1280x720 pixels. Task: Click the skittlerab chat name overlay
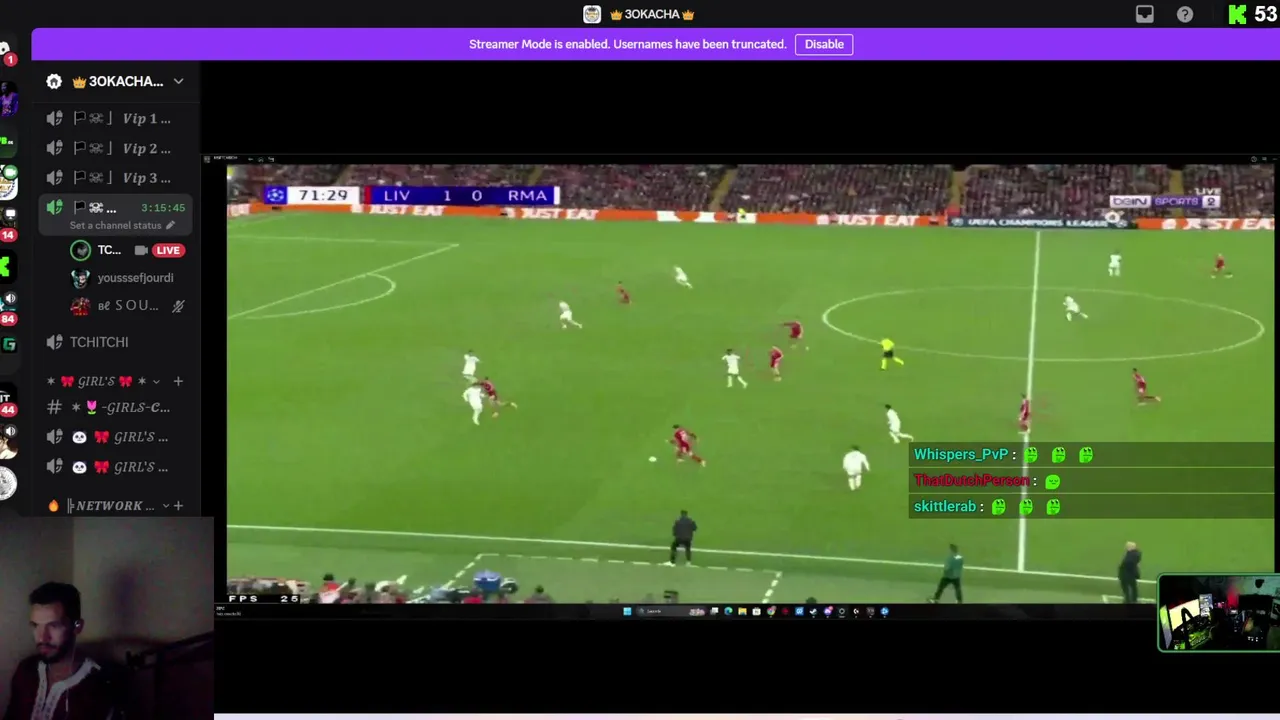pos(944,507)
